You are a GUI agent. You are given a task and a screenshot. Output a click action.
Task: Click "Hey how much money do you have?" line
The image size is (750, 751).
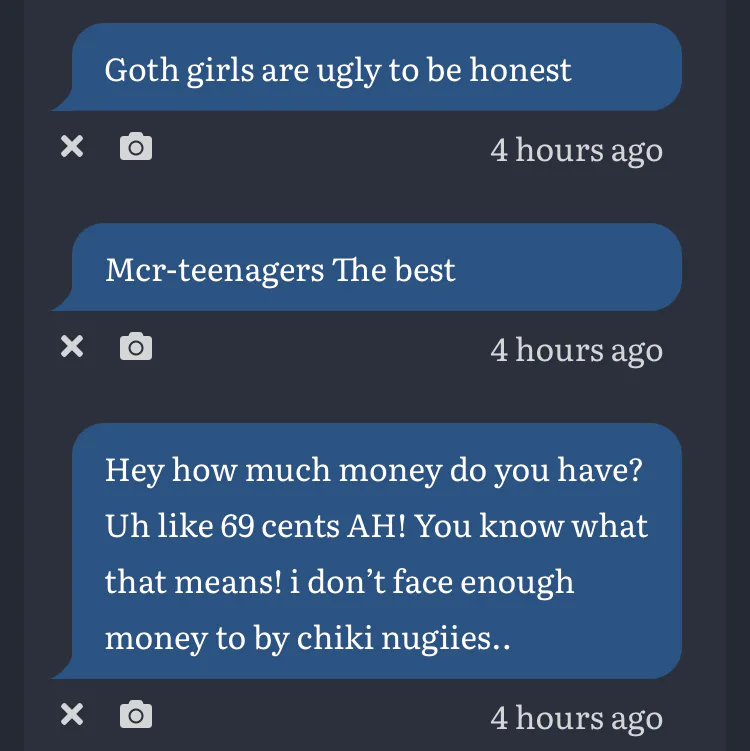[x=373, y=470]
